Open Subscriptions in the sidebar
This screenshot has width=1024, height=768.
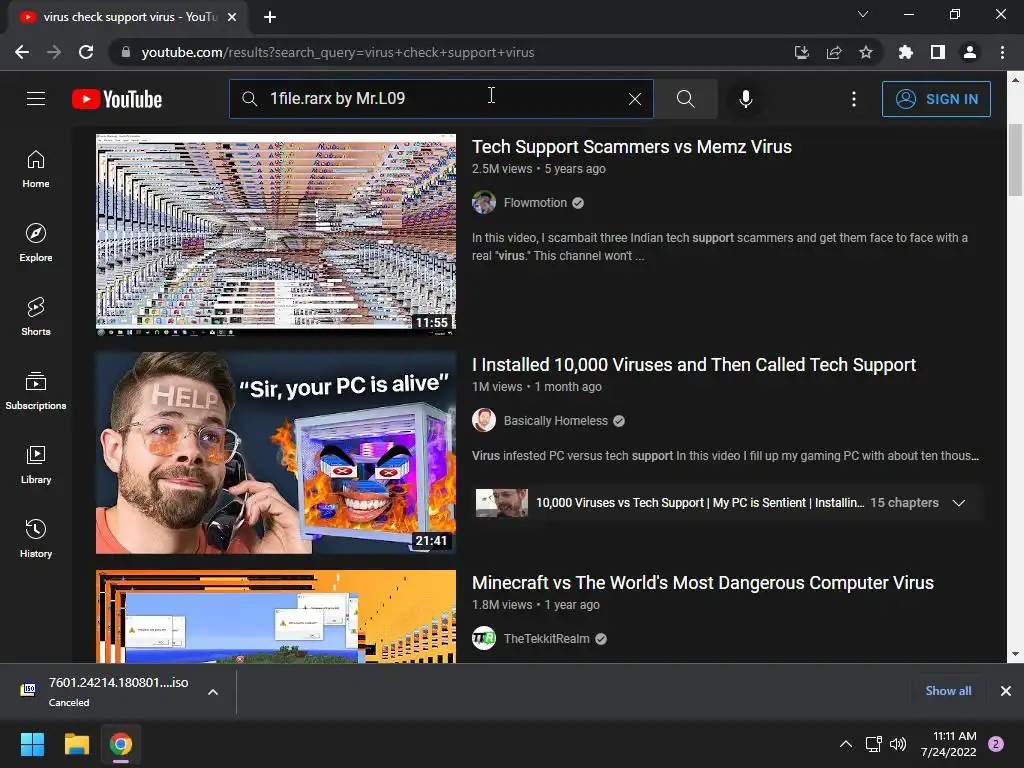coord(36,391)
